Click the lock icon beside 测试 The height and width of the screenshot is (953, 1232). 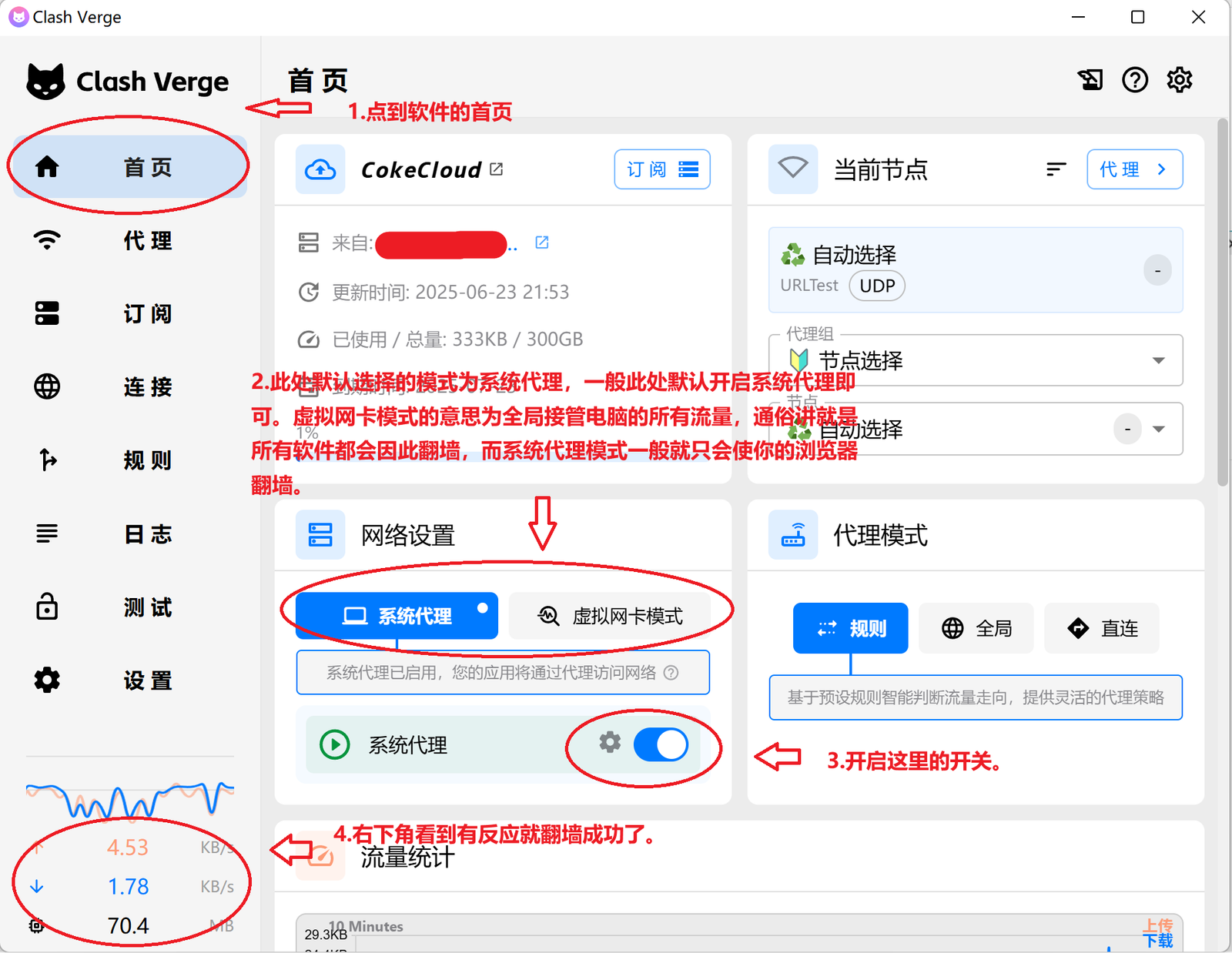[47, 607]
